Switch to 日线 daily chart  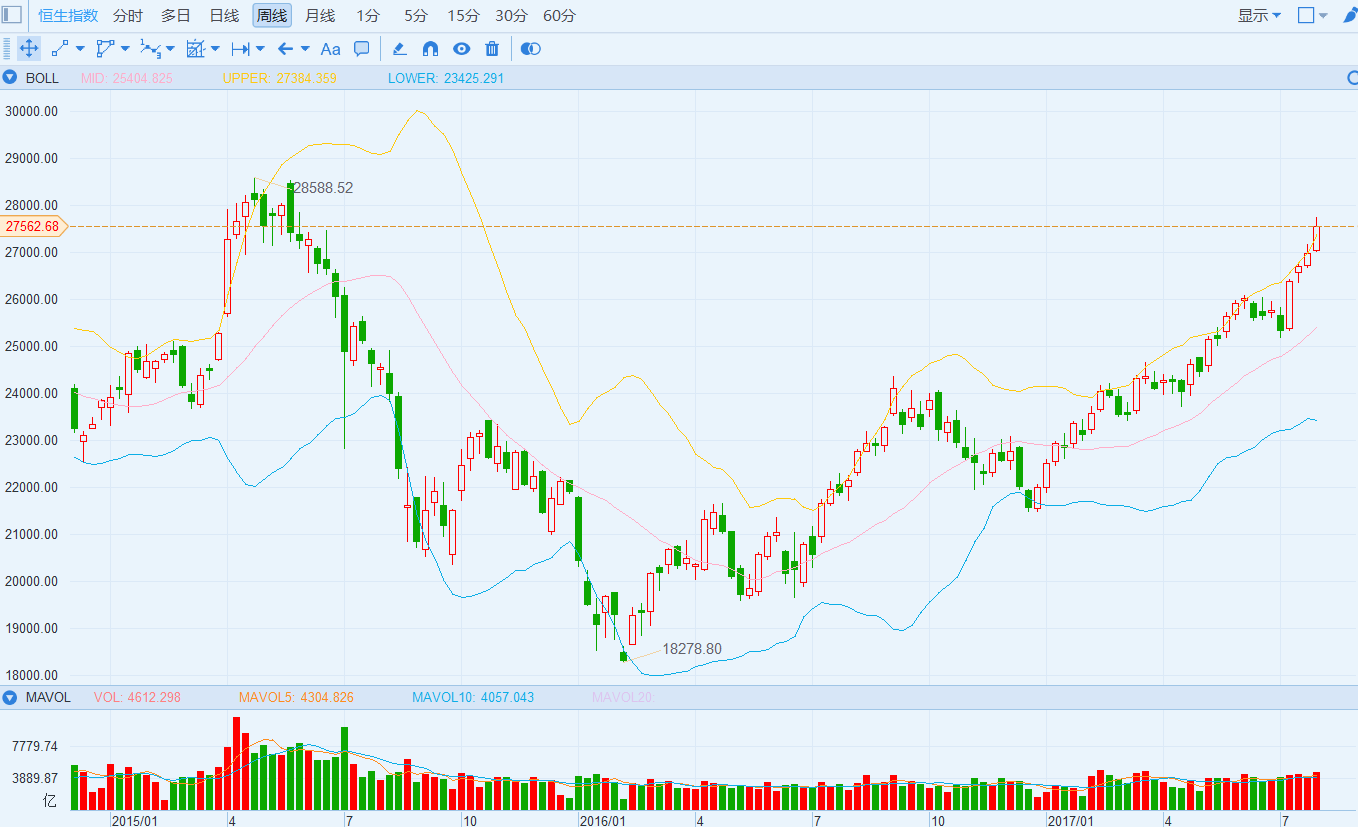pyautogui.click(x=224, y=15)
